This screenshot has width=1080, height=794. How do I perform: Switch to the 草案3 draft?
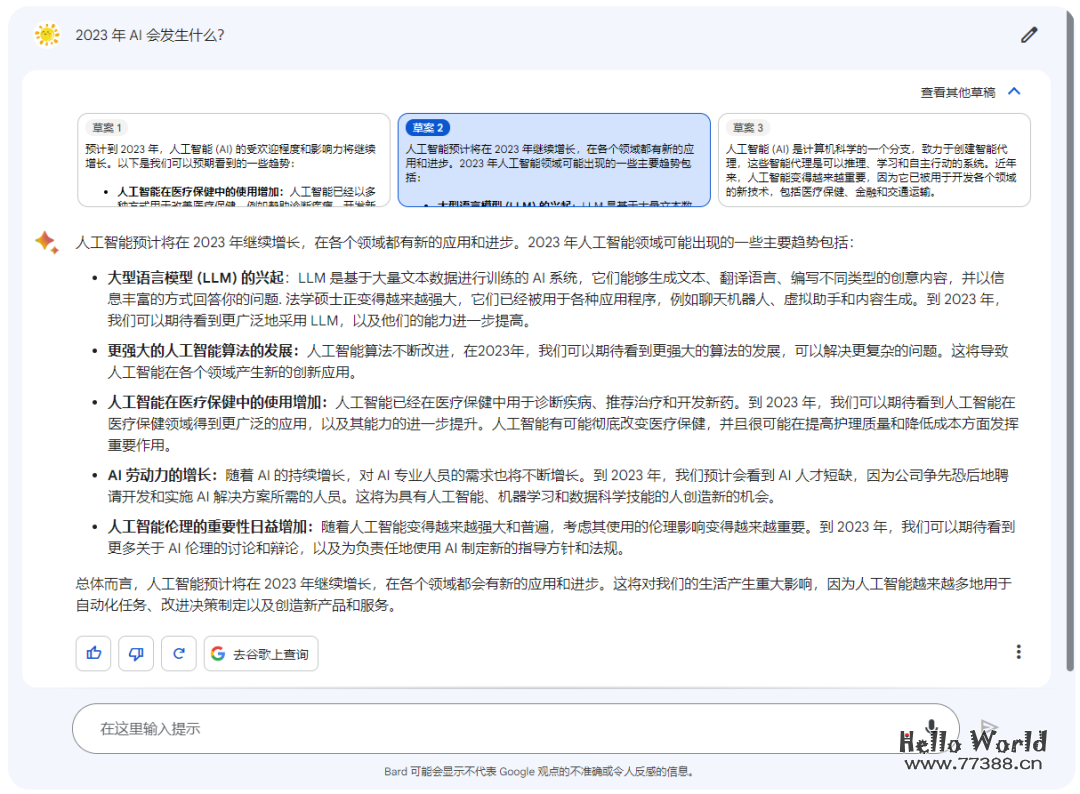[x=748, y=127]
